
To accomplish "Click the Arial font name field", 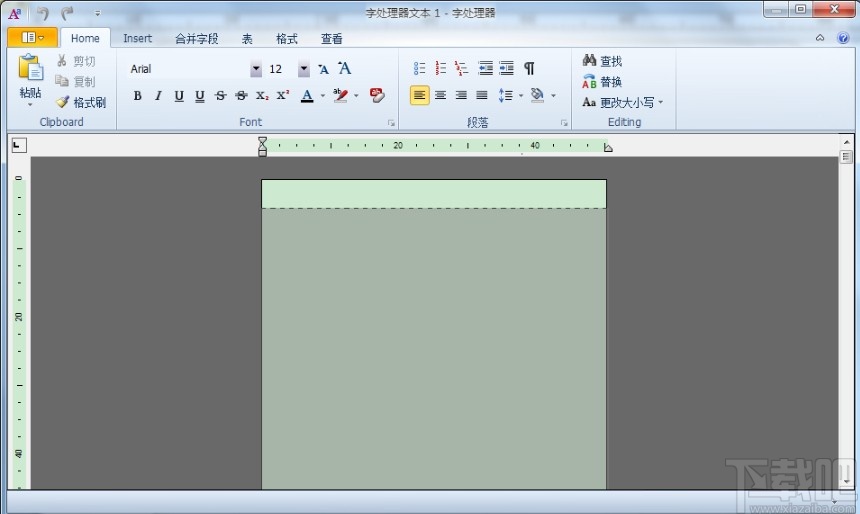I will point(189,69).
